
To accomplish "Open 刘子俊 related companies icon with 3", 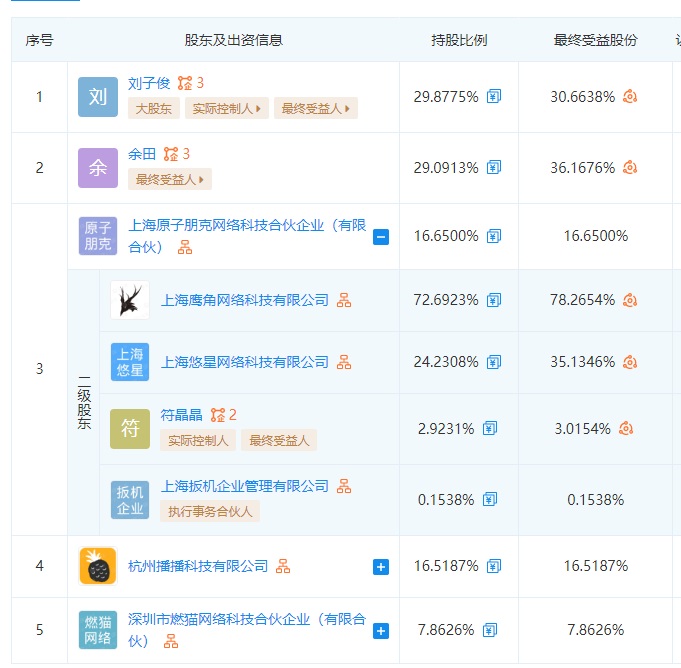I will coord(190,83).
